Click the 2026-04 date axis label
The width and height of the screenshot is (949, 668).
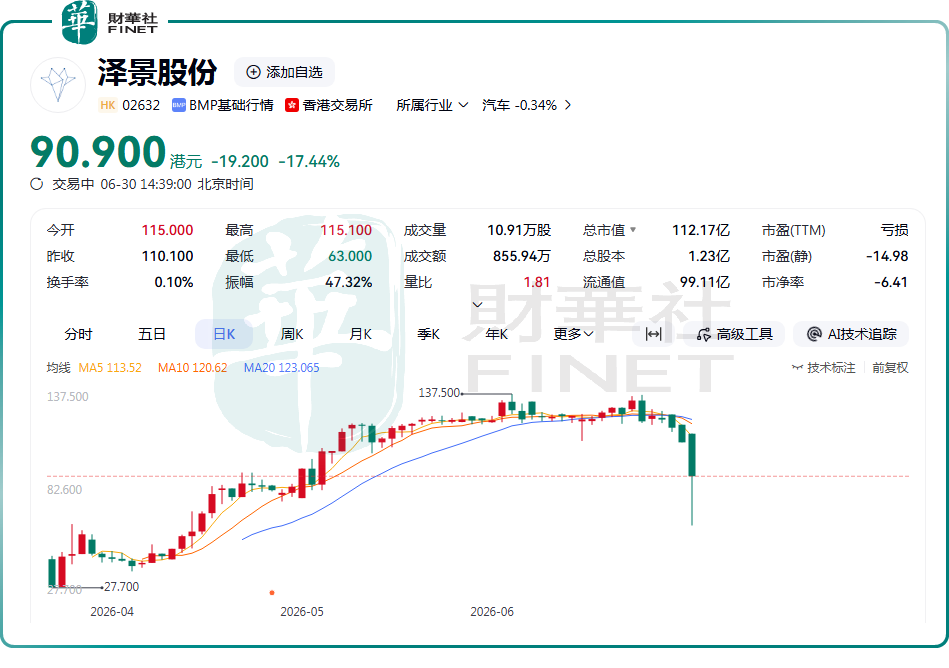[112, 612]
